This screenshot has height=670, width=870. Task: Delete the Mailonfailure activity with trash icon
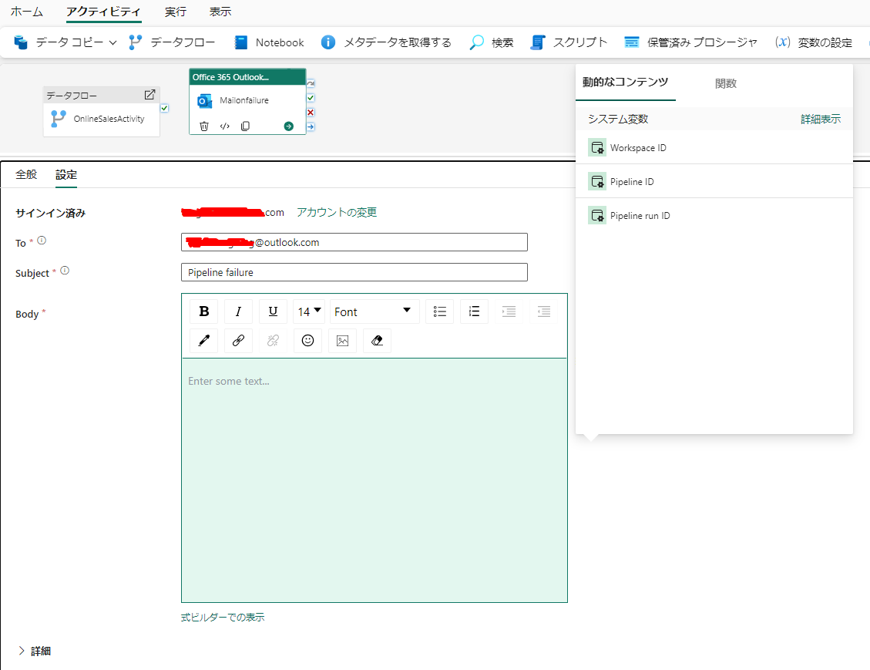coord(204,126)
